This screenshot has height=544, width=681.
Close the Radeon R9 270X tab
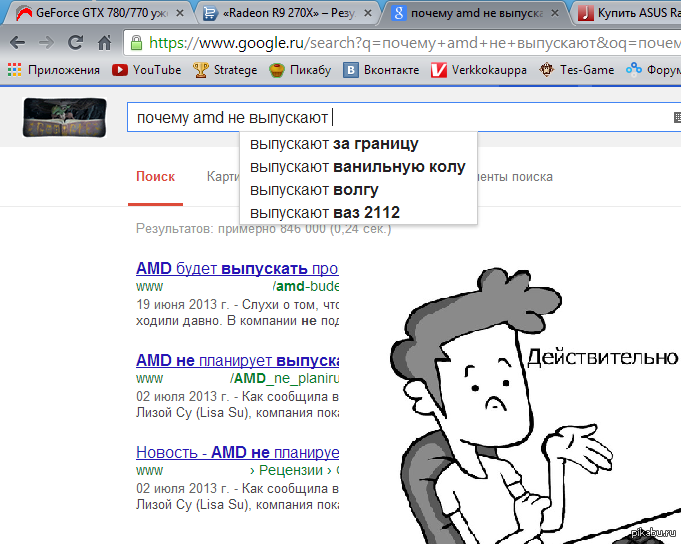[368, 13]
